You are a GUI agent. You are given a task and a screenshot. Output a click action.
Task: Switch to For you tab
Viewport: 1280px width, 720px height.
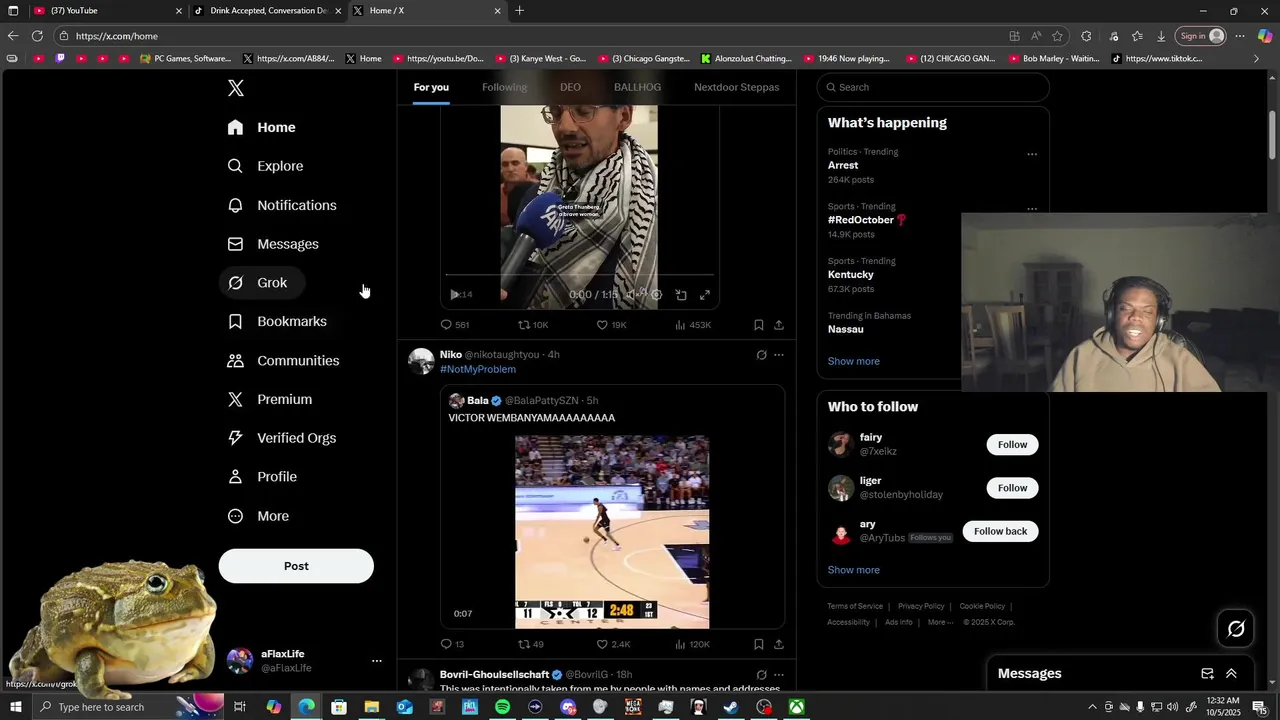click(x=431, y=87)
